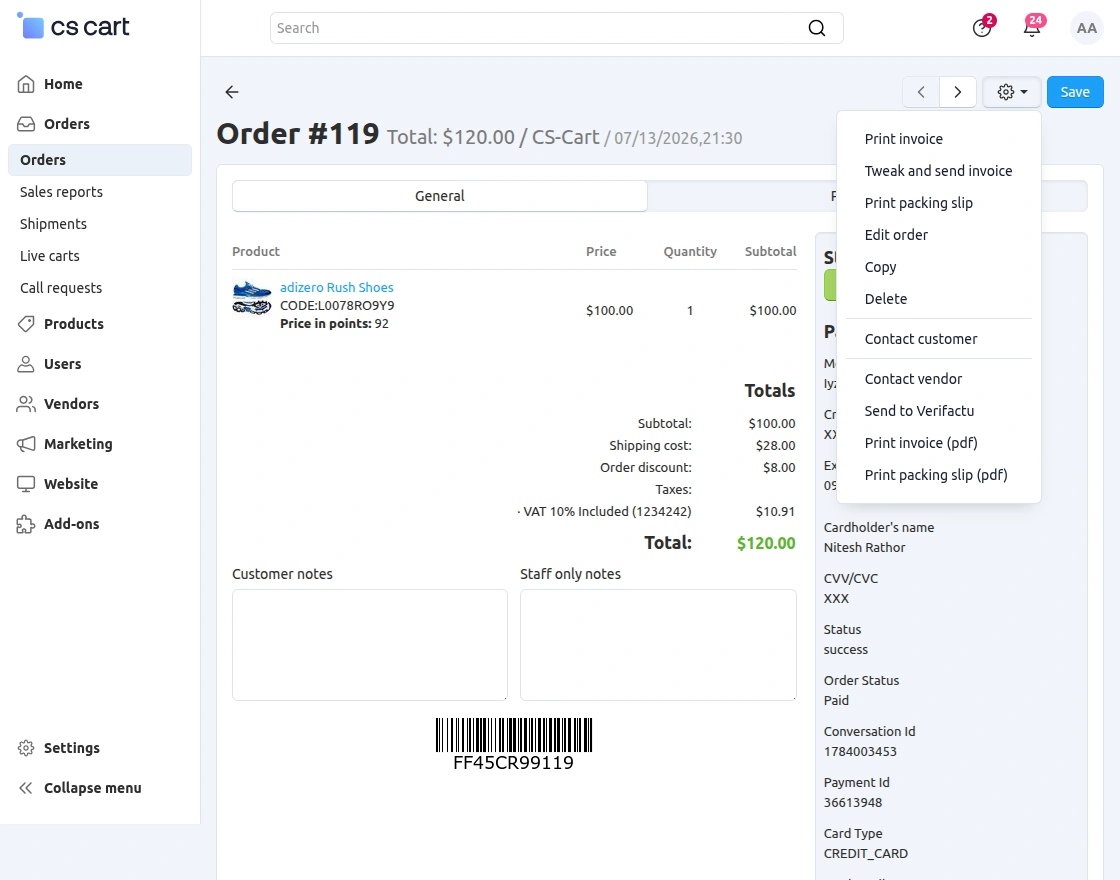Select Print packing slip (pdf)
This screenshot has width=1120, height=880.
[x=936, y=476]
